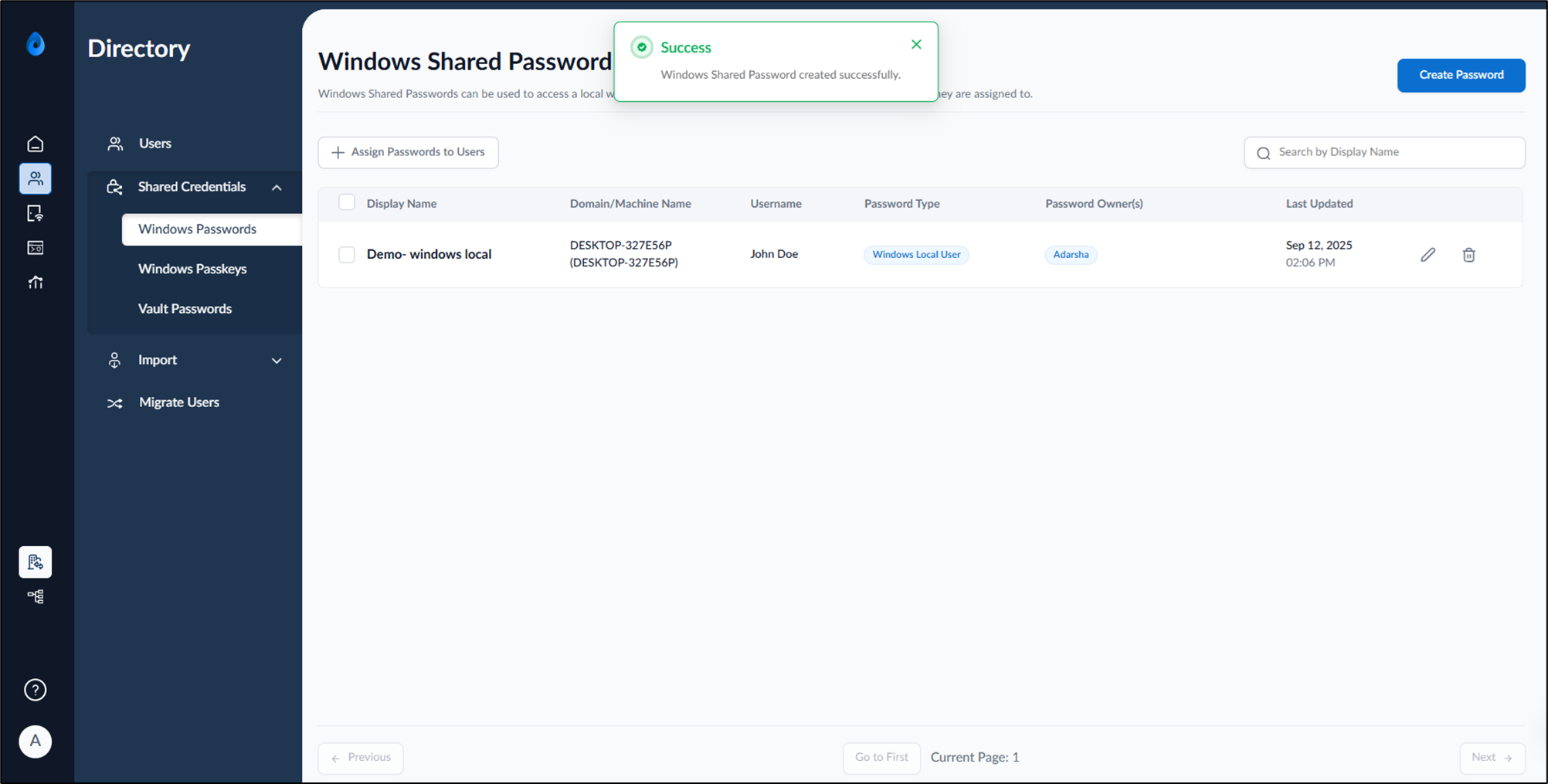Open the billing card icon in rail
This screenshot has height=784, width=1548.
36,248
